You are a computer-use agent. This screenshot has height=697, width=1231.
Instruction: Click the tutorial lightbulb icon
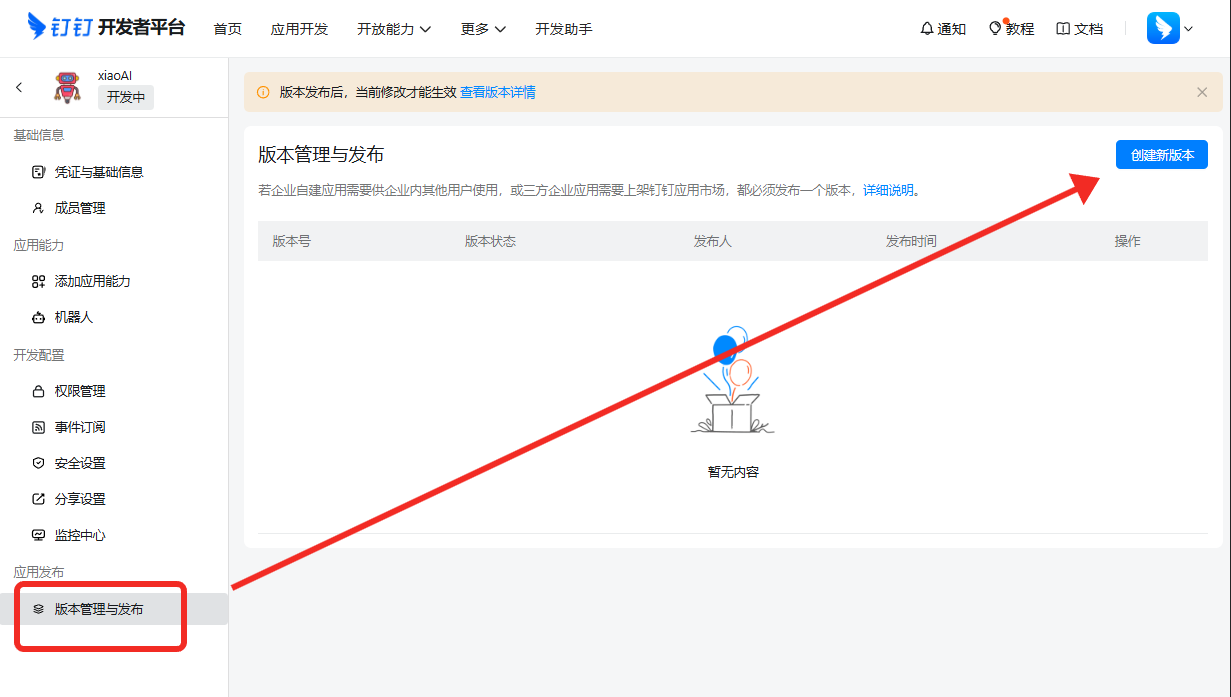[x=995, y=29]
